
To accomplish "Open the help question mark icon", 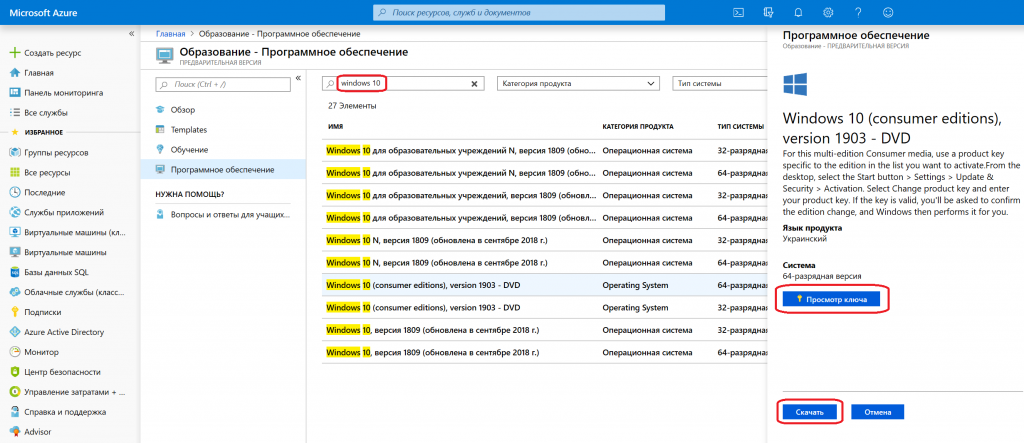I will tap(858, 12).
